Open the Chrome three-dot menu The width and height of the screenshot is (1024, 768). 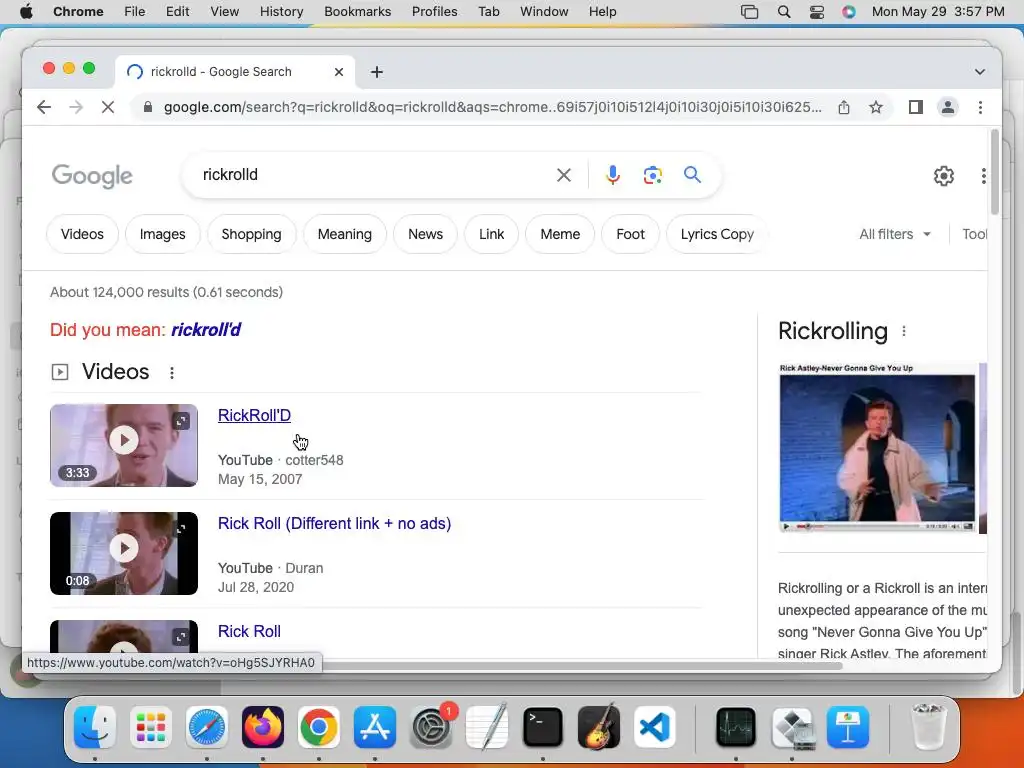click(x=980, y=107)
